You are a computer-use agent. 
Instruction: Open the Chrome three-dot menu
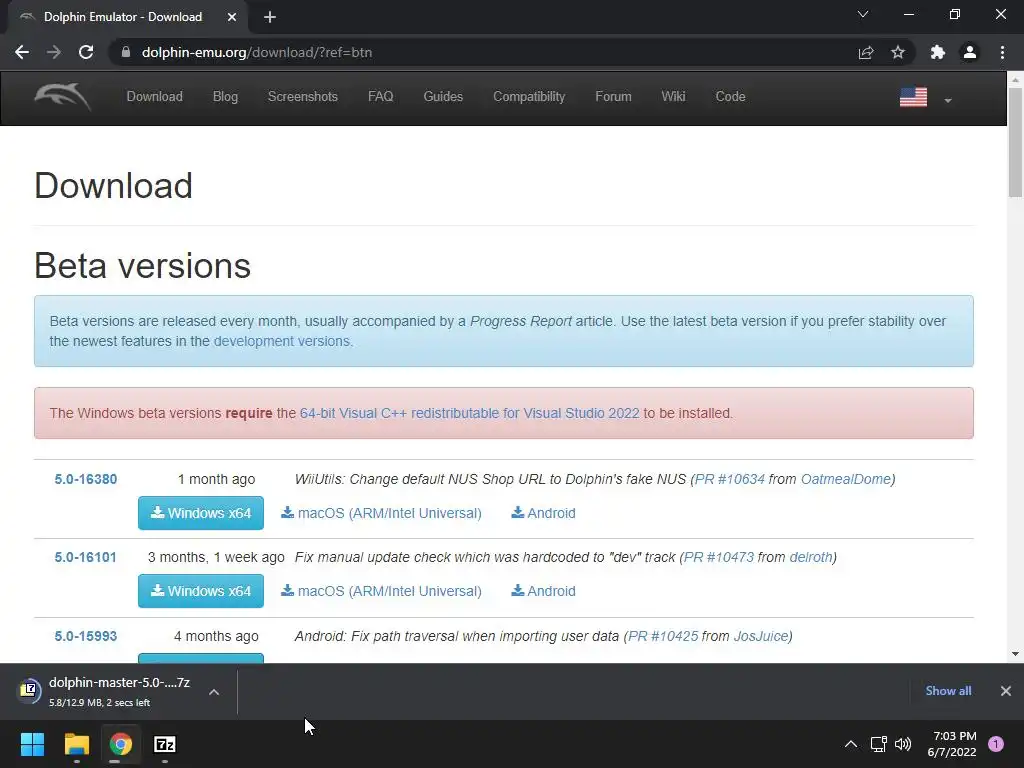point(1002,52)
